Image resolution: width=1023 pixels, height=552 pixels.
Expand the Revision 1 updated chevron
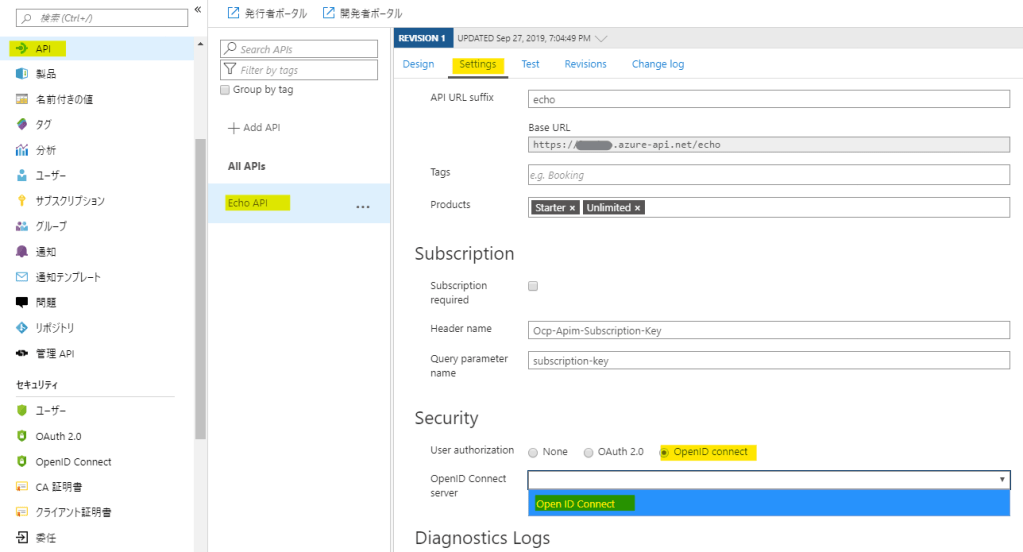(600, 39)
